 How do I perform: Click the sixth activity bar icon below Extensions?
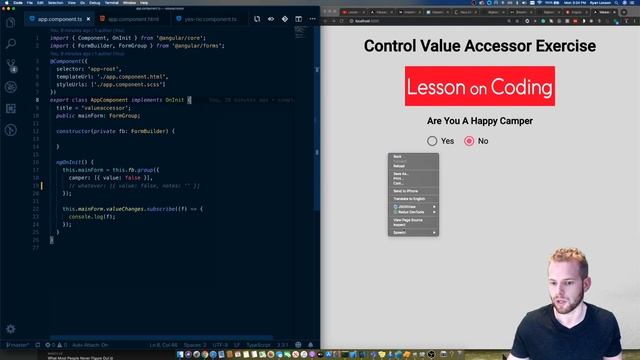[11, 130]
